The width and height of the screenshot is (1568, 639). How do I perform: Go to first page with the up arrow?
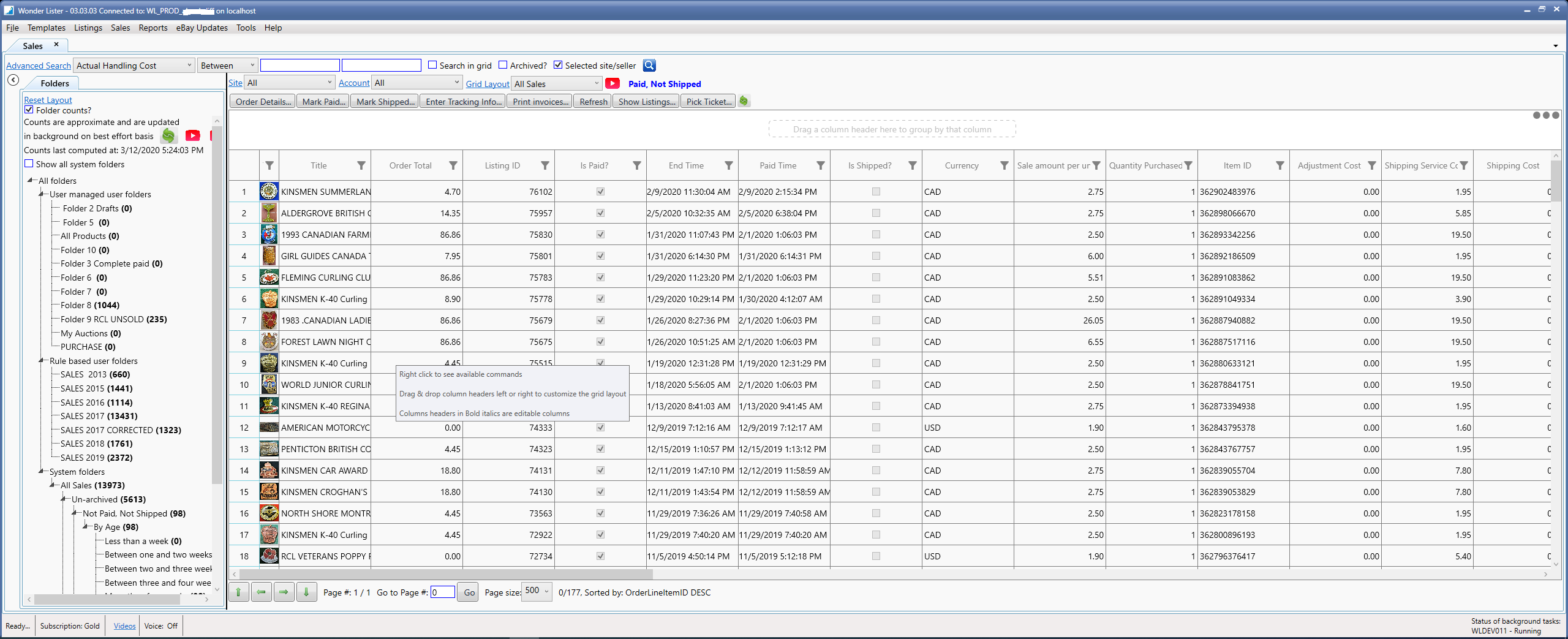click(239, 592)
